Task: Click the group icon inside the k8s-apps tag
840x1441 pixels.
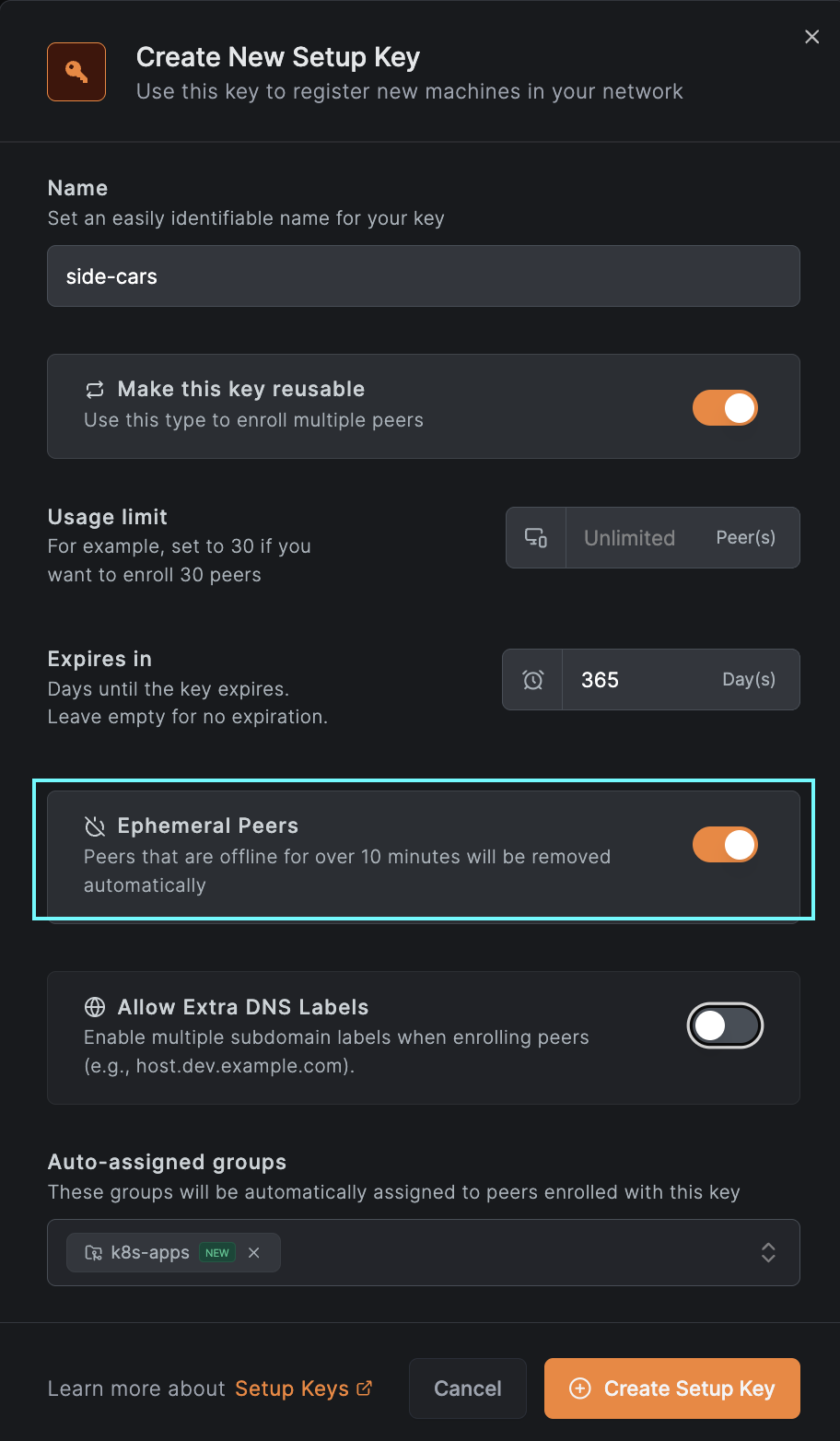Action: tap(92, 1252)
